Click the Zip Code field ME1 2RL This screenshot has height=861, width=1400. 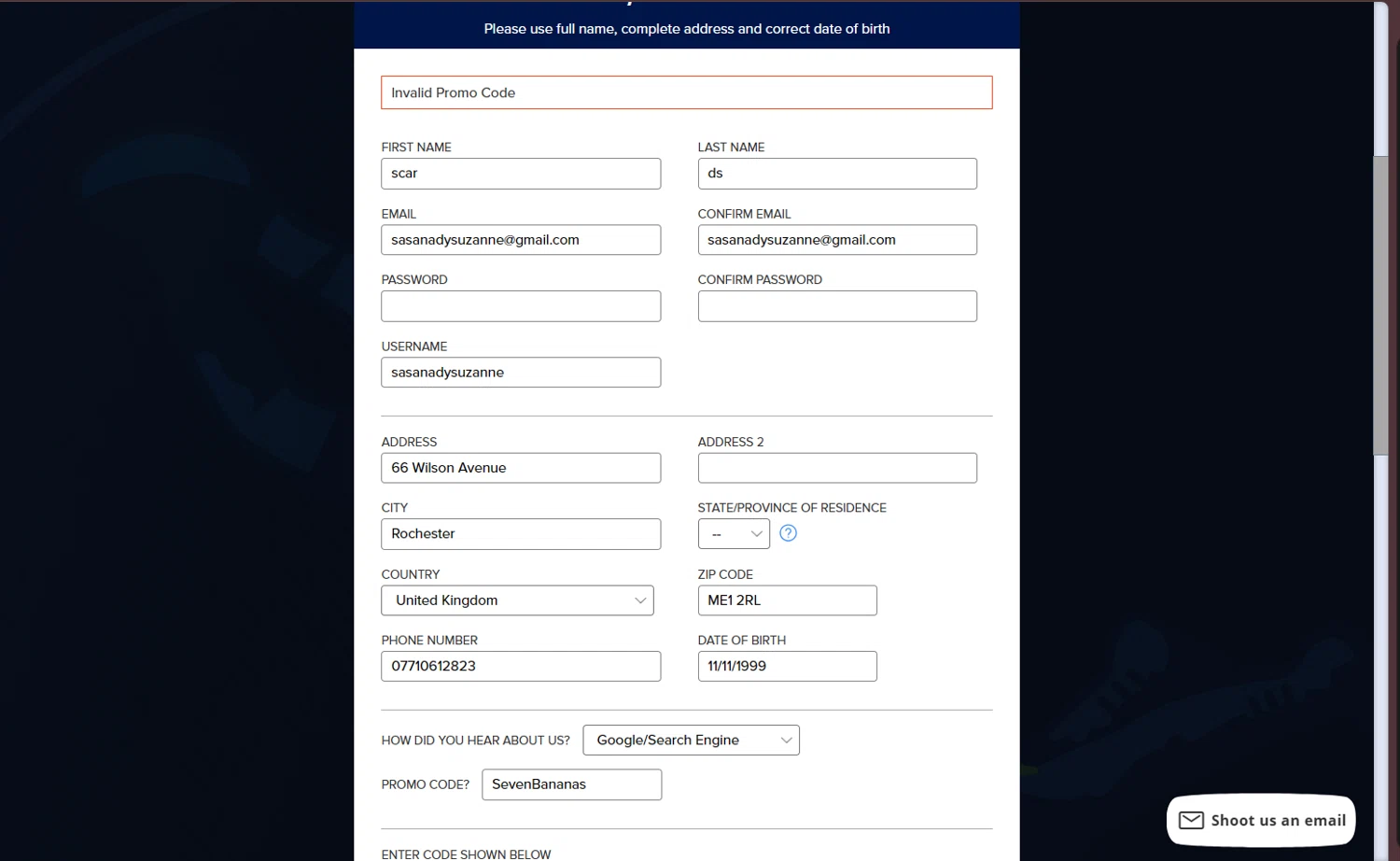coord(787,600)
